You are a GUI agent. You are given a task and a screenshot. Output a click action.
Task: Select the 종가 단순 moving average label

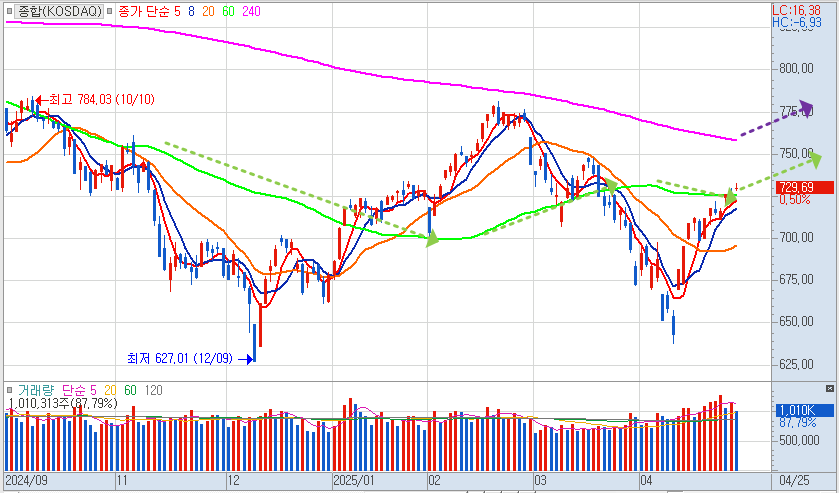tap(142, 11)
